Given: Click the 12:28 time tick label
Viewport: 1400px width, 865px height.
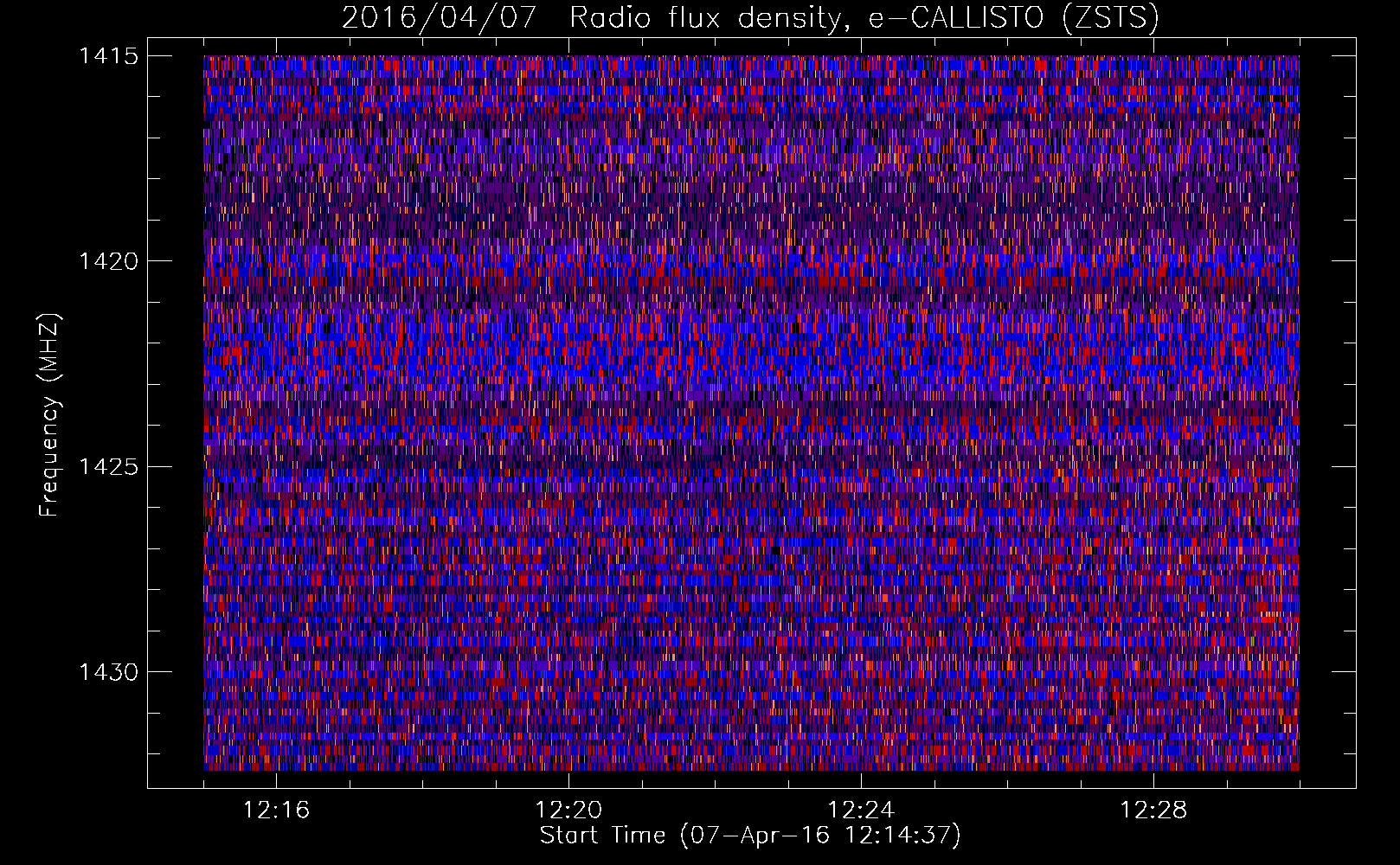Looking at the screenshot, I should click(1153, 811).
